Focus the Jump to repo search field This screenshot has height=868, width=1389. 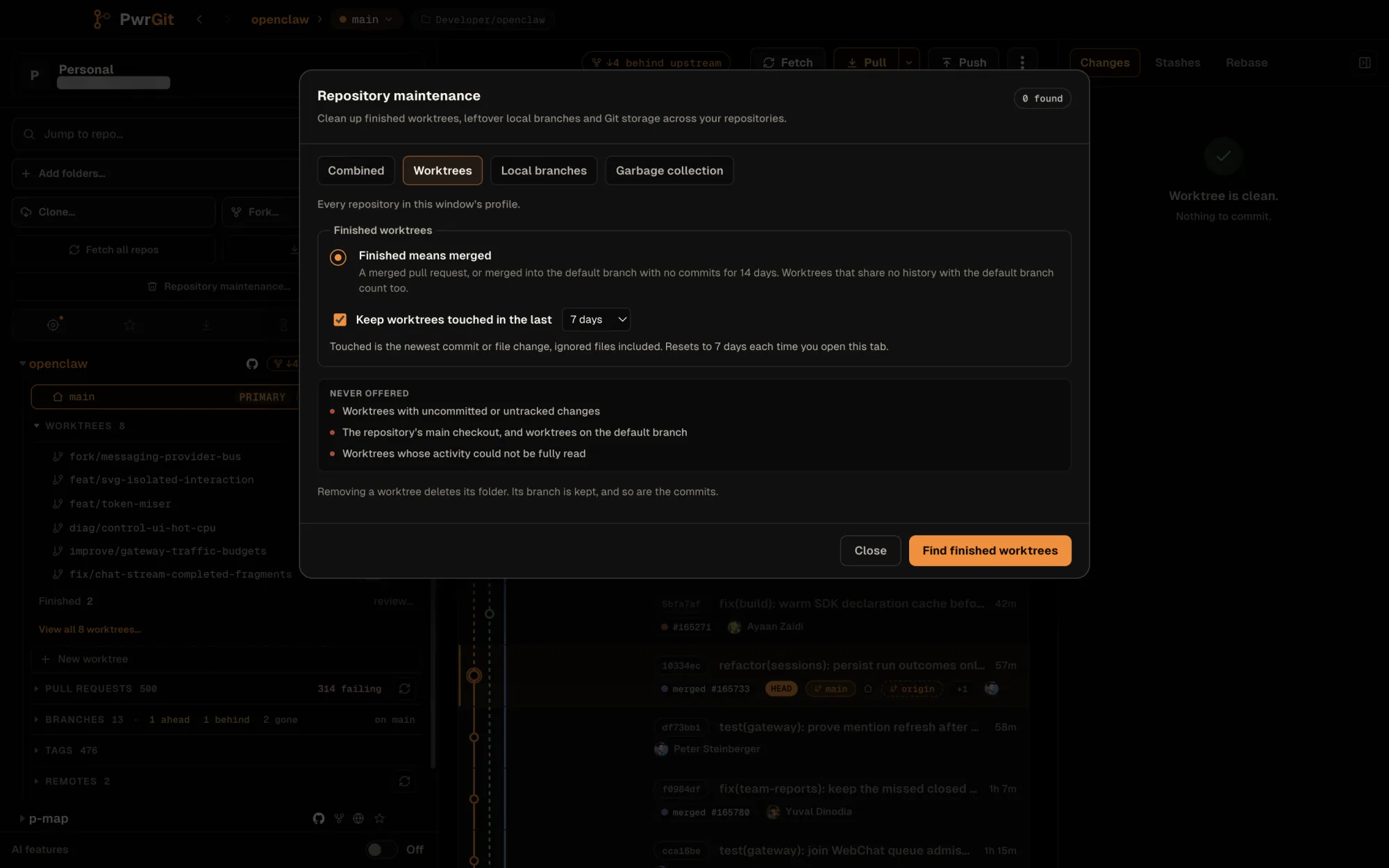click(156, 134)
